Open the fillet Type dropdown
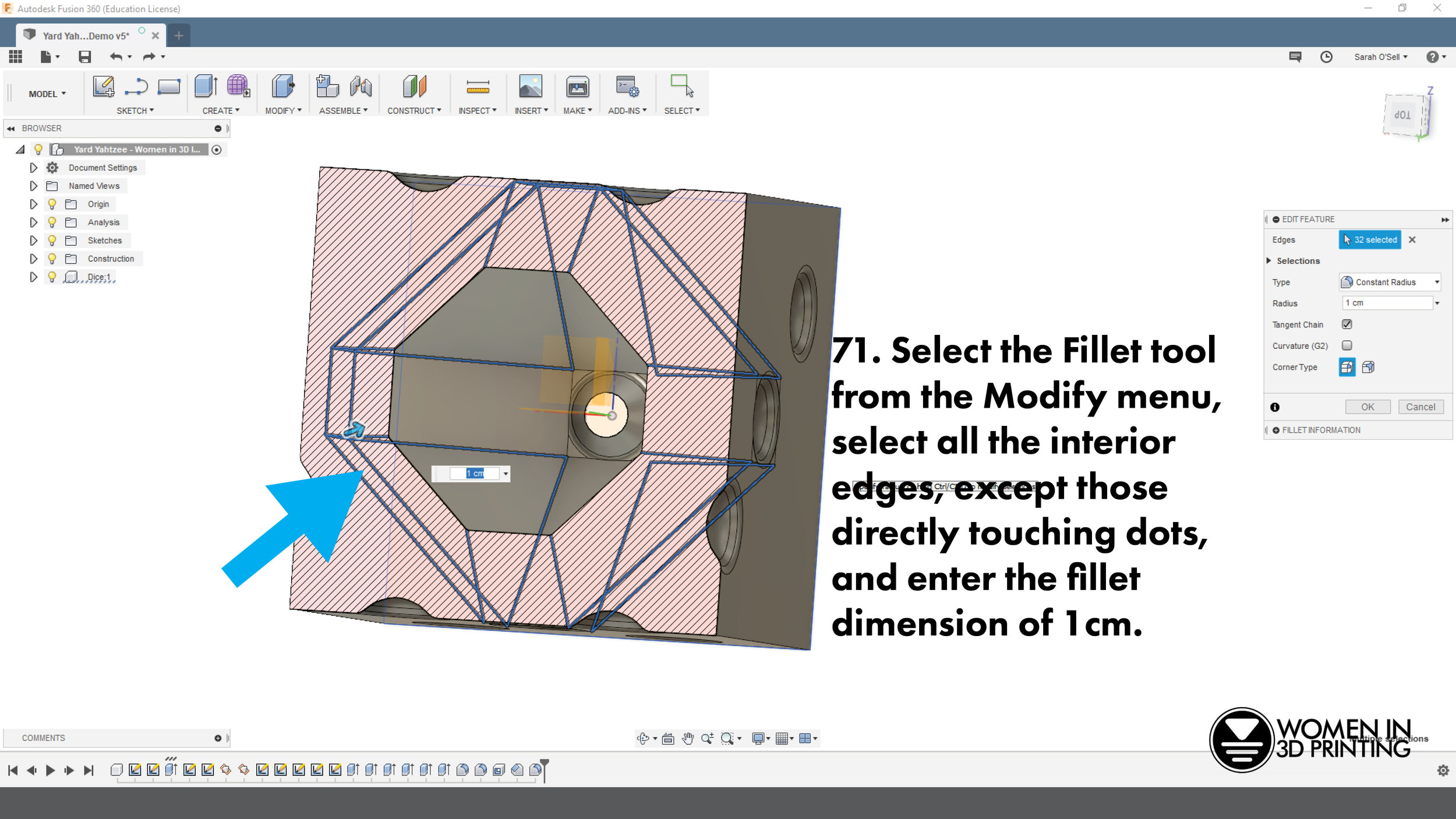 click(x=1390, y=282)
